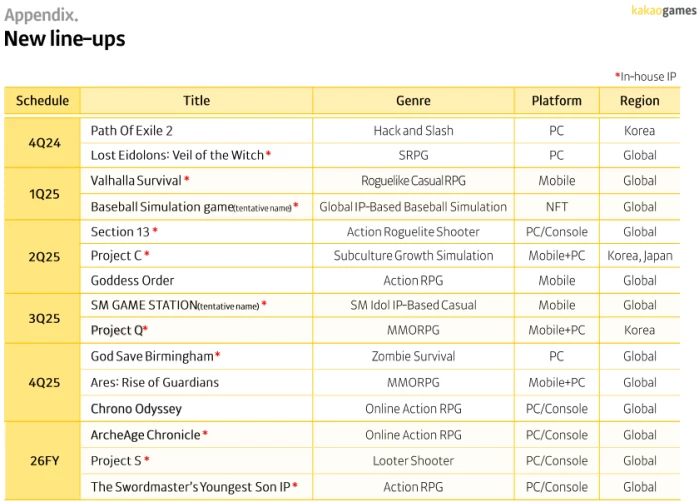
Task: Click the New line-ups heading
Action: [65, 39]
